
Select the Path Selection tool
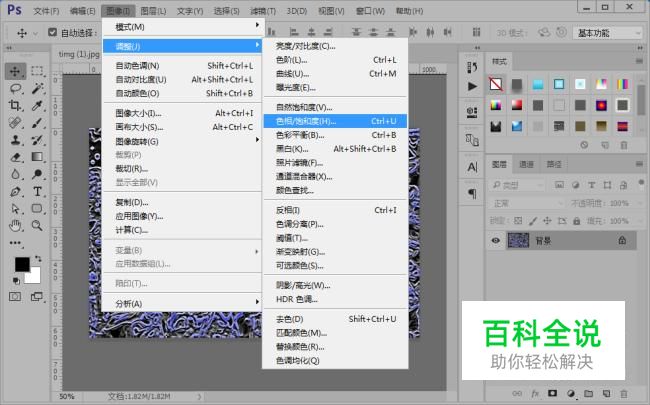pos(15,209)
